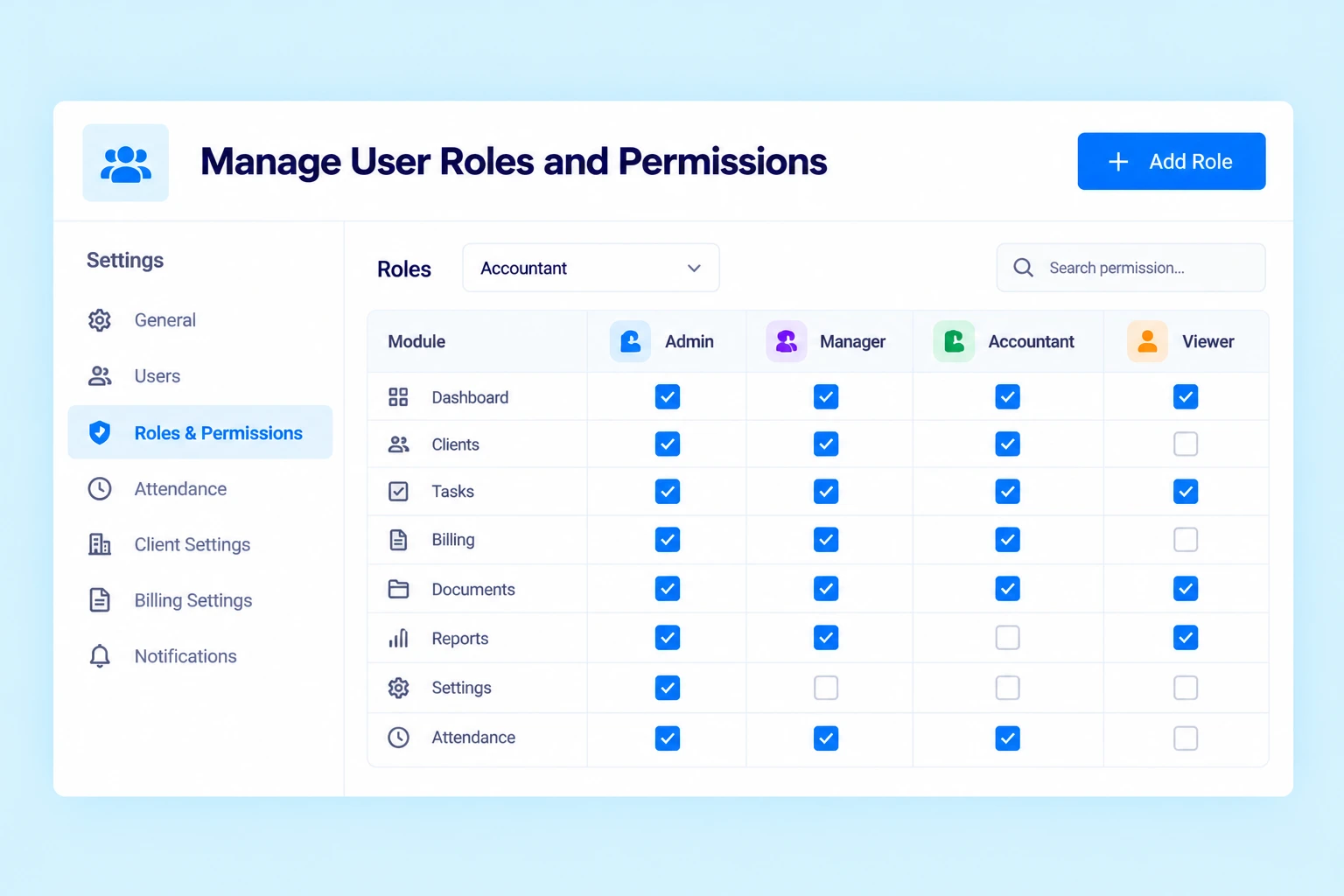Uncheck Dashboard permission for Admin
The image size is (1344, 896).
pos(668,397)
